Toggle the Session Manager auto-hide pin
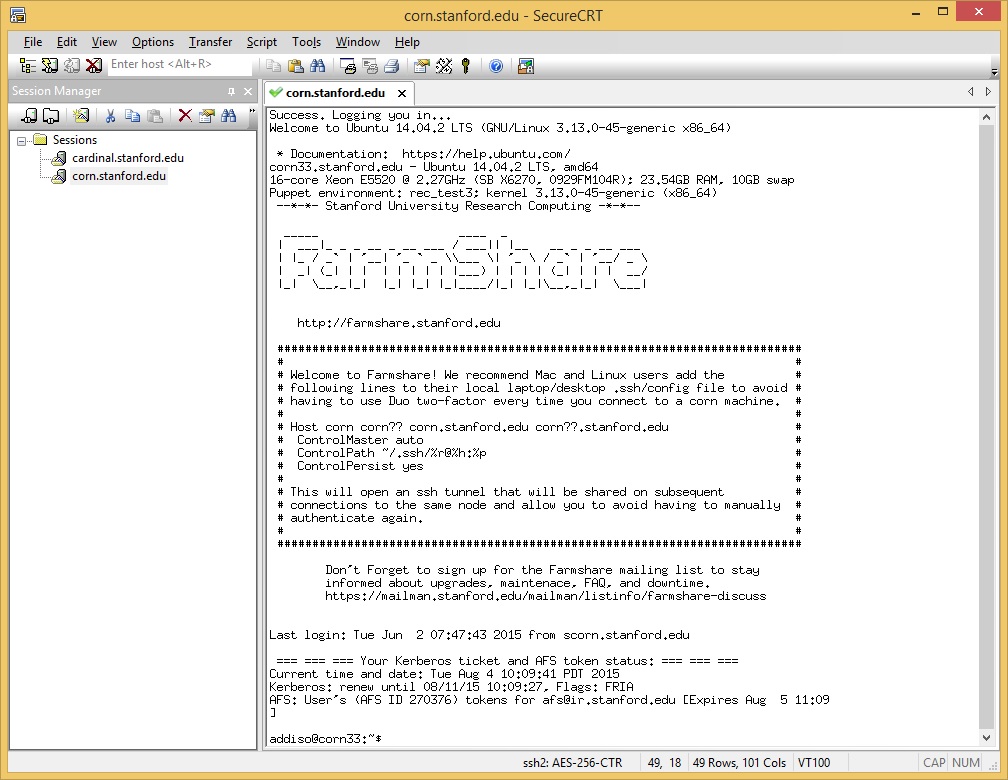Viewport: 1008px width, 780px height. [232, 91]
